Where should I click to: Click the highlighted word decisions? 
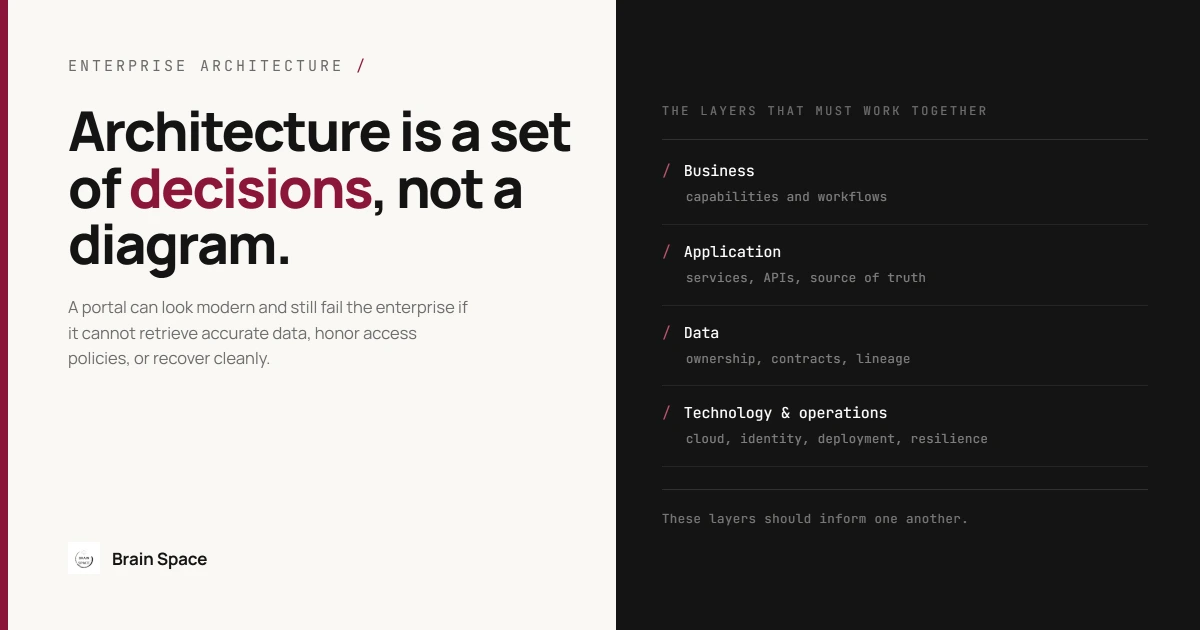point(250,189)
